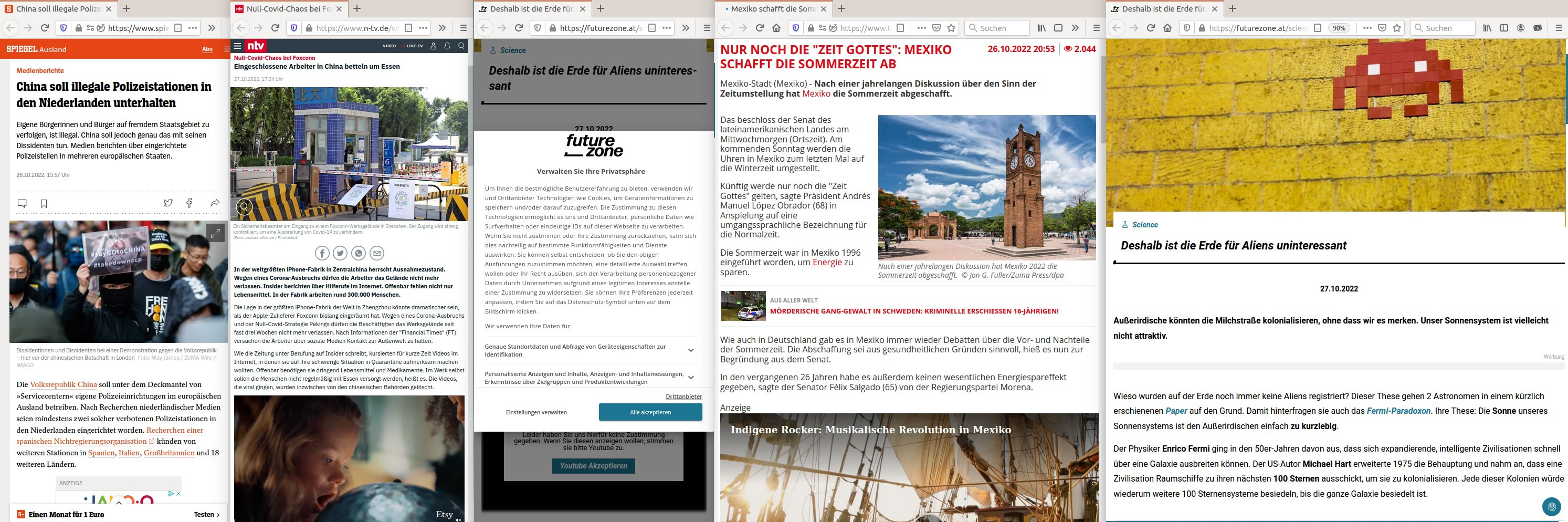The image size is (1568, 522).
Task: Open 'Science' category link in rightmost window
Action: click(1144, 225)
